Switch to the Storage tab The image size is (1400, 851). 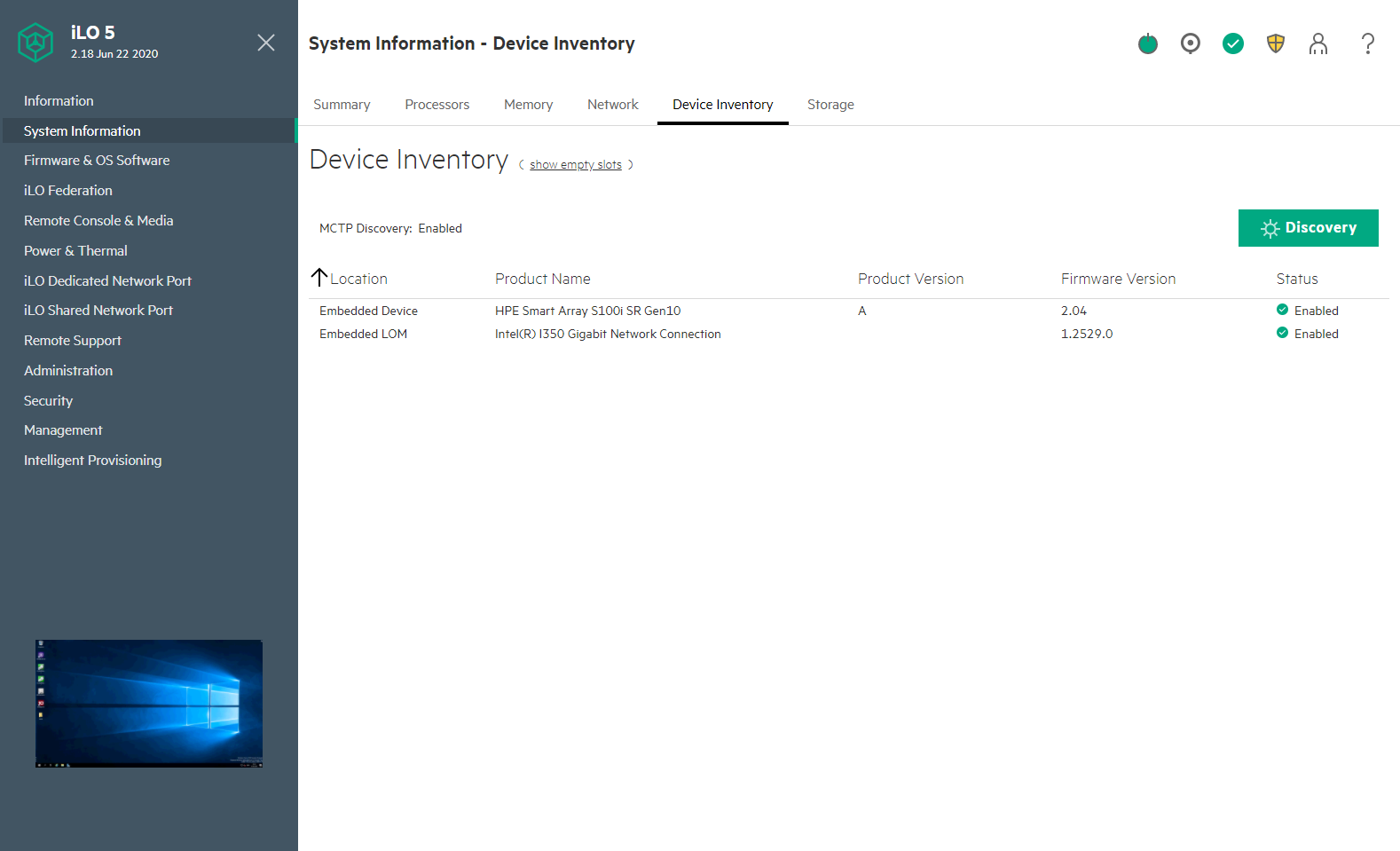[831, 105]
